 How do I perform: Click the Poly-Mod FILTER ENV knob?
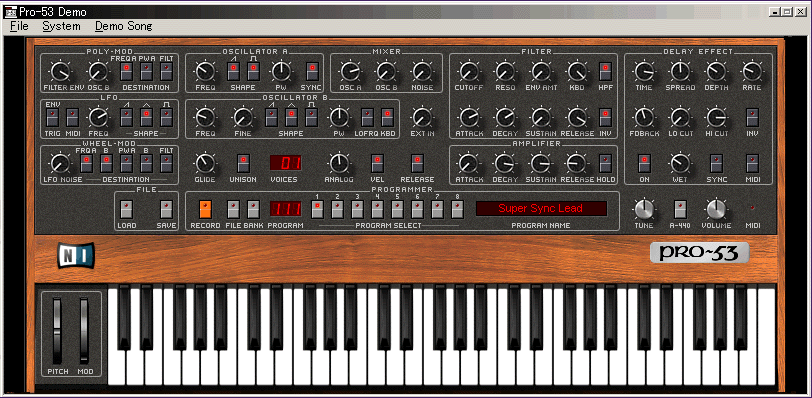[x=60, y=71]
